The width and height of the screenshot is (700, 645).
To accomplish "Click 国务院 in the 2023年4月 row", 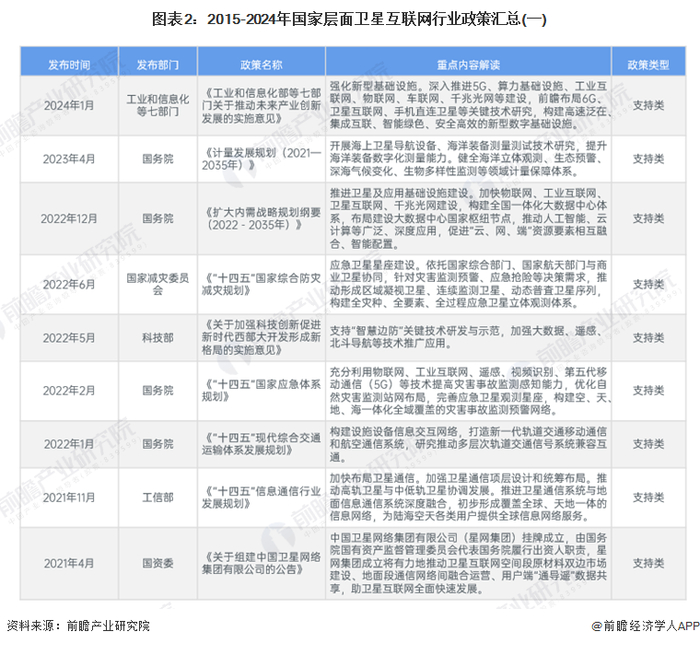I will [158, 159].
